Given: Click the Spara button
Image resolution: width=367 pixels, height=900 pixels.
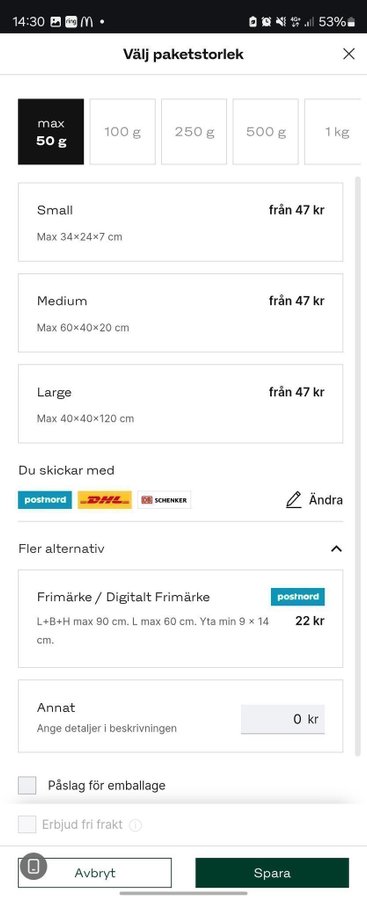Looking at the screenshot, I should click(272, 873).
